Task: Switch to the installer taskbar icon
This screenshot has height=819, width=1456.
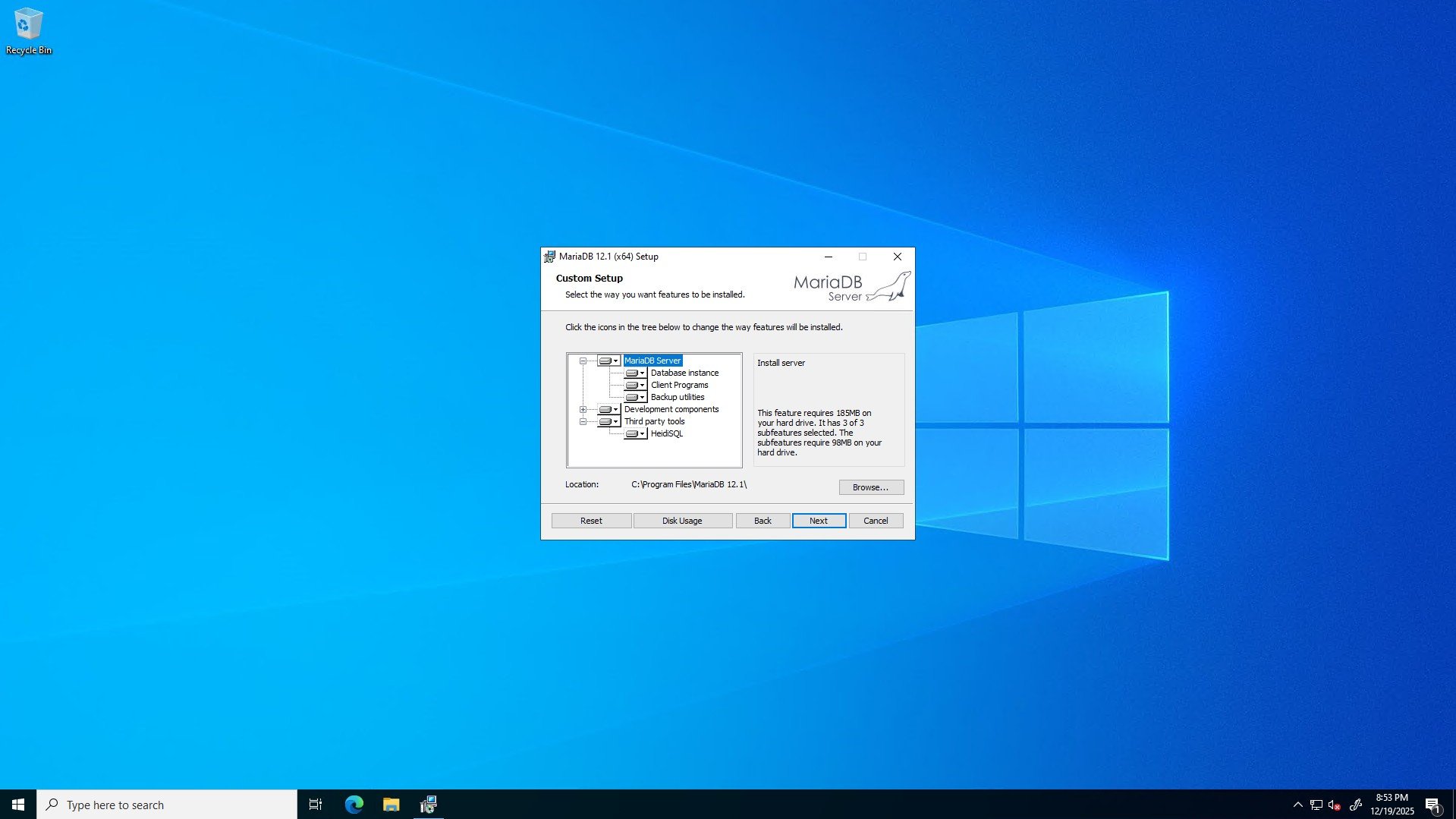Action: (x=428, y=805)
